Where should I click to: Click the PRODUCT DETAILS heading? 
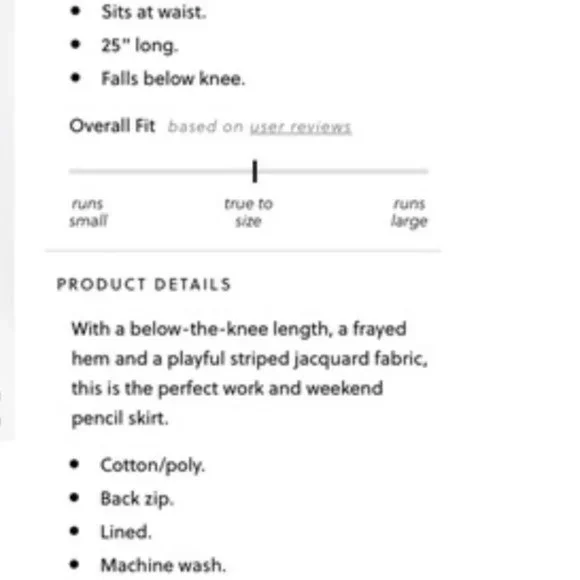(x=144, y=284)
